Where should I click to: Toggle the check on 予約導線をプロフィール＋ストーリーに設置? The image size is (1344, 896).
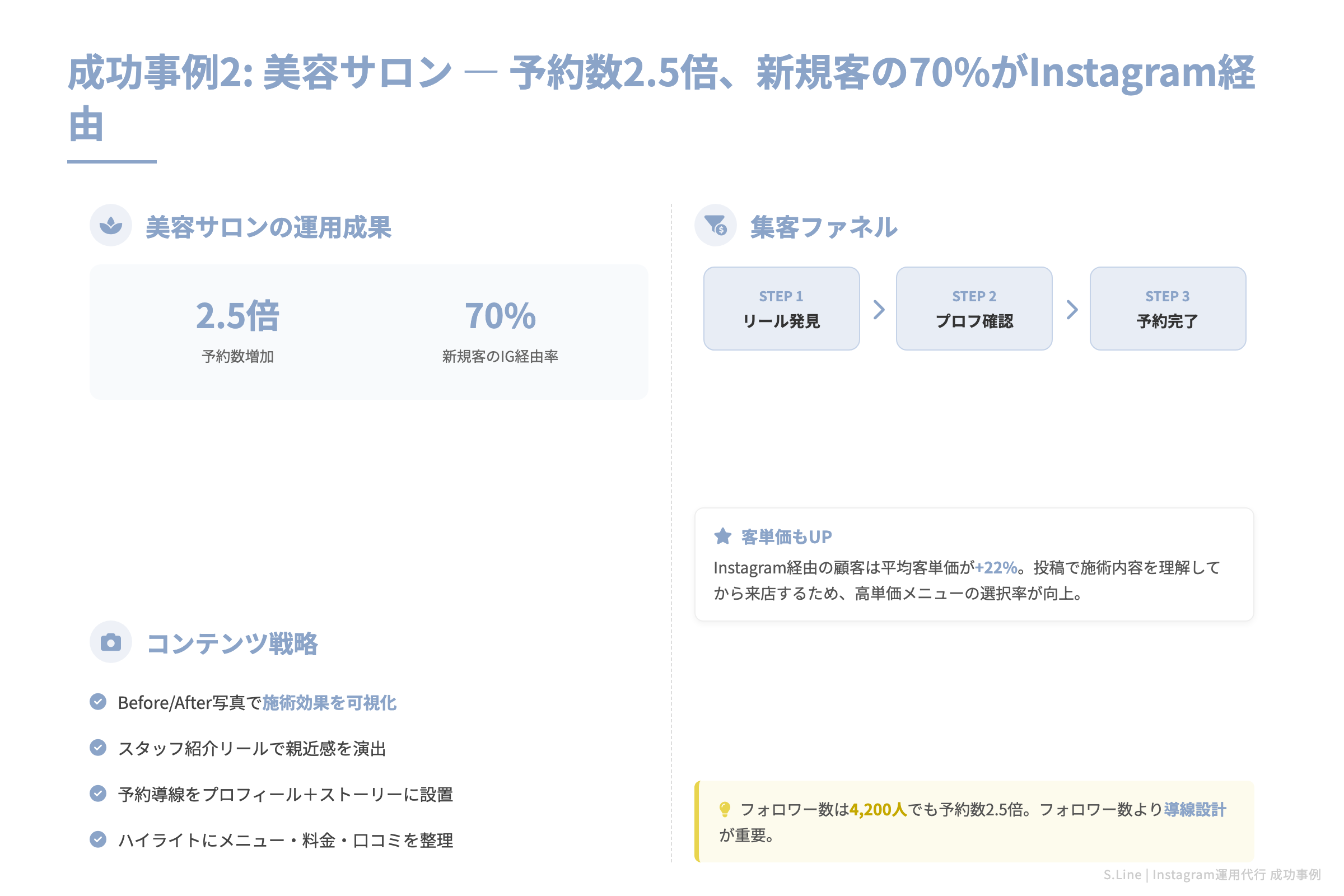(99, 794)
